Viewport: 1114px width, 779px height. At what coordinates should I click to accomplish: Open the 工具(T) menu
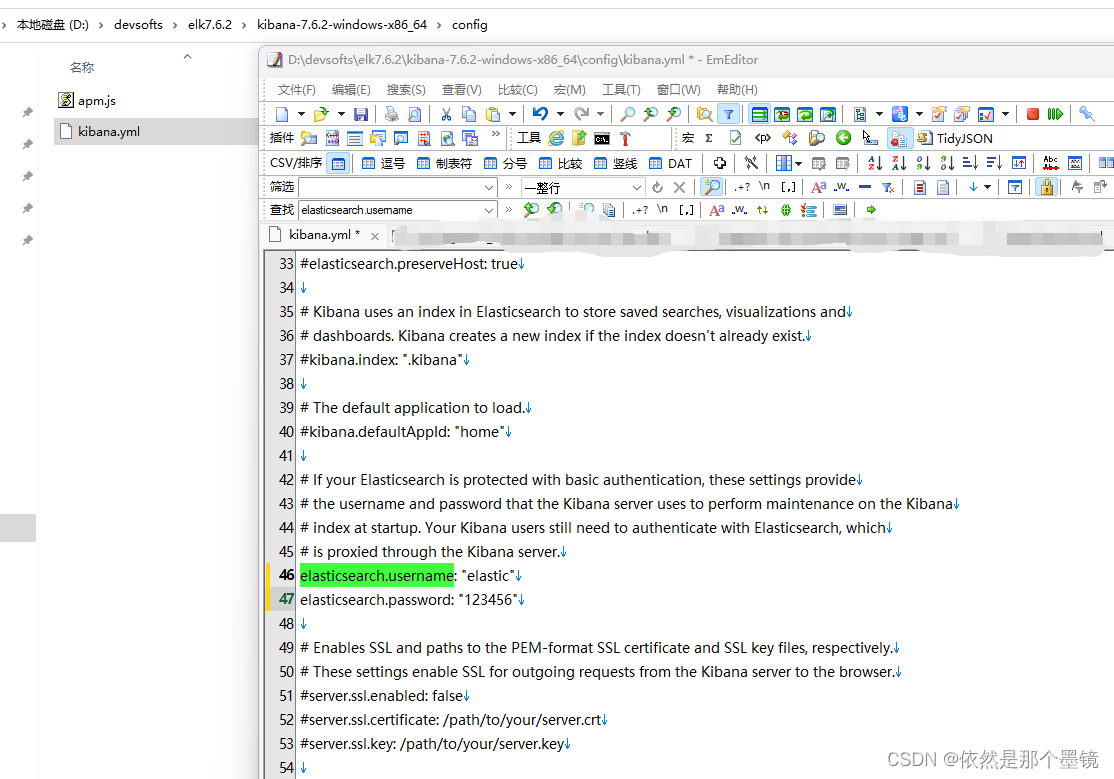tap(621, 90)
